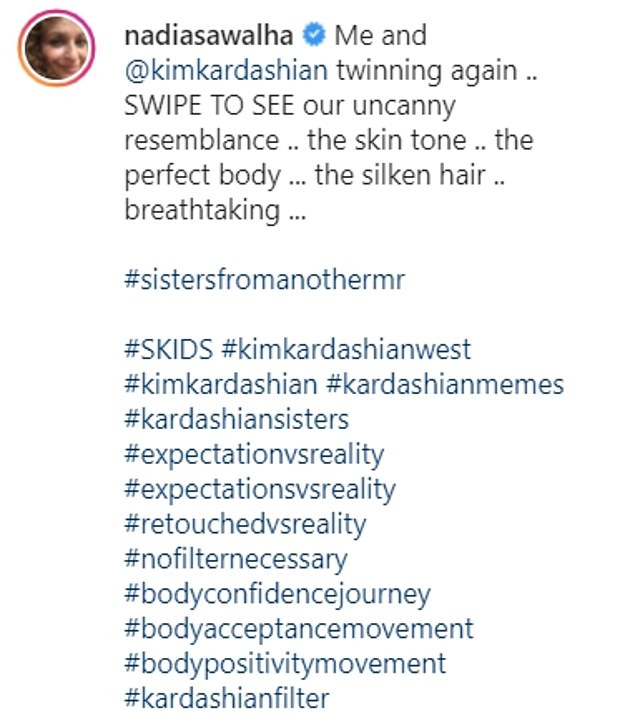Open the @kimkardashian mention
Image resolution: width=630 pixels, height=718 pixels.
pos(226,71)
